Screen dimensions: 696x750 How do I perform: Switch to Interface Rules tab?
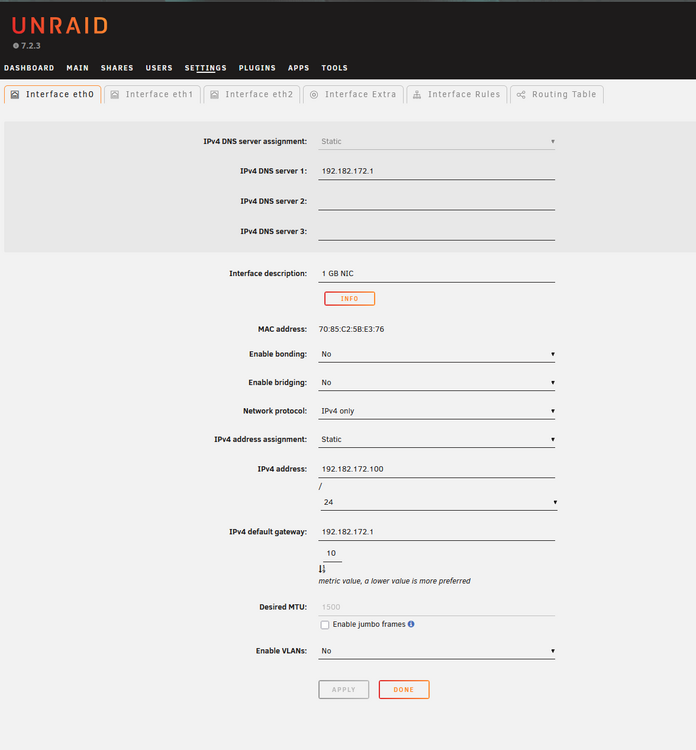456,95
